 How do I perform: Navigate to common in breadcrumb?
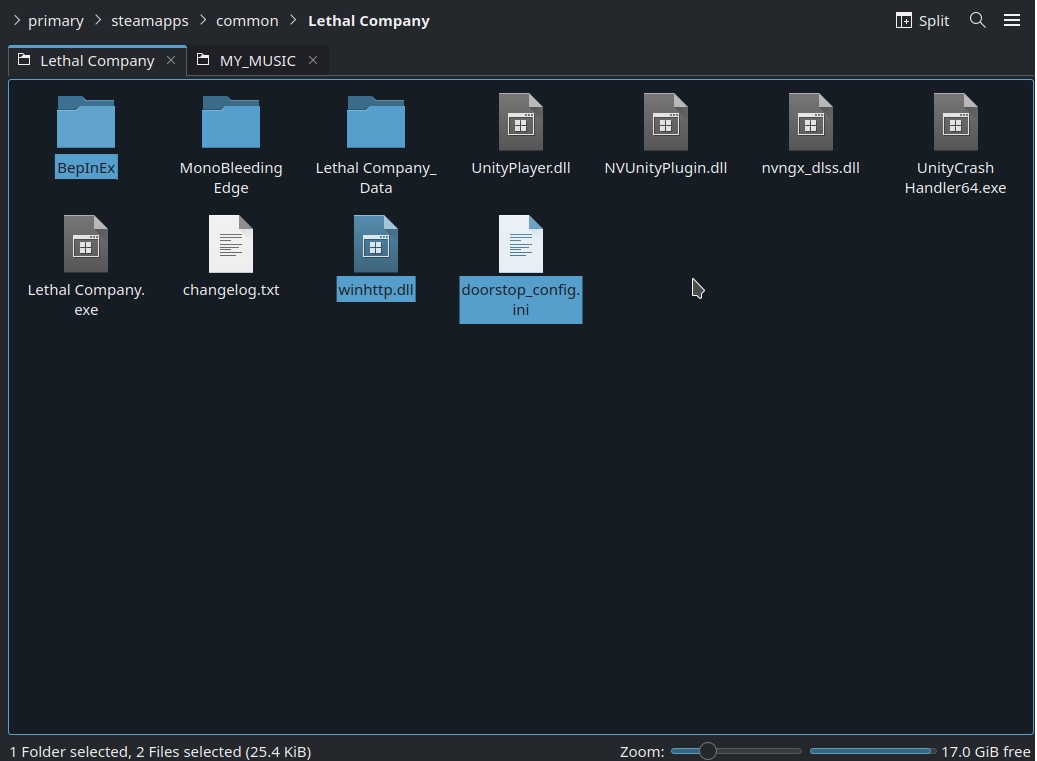(247, 20)
